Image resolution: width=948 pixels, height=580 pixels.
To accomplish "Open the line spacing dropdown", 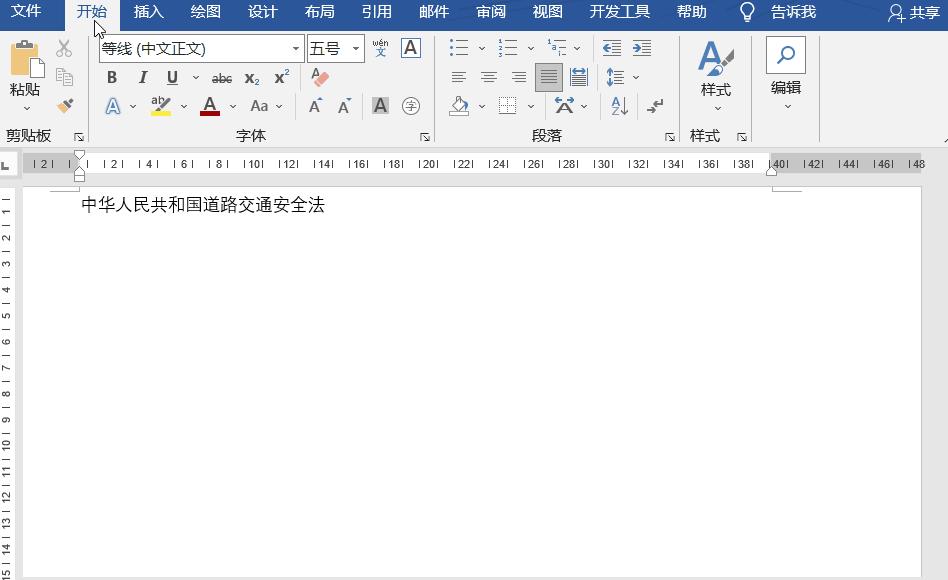I will (x=634, y=77).
